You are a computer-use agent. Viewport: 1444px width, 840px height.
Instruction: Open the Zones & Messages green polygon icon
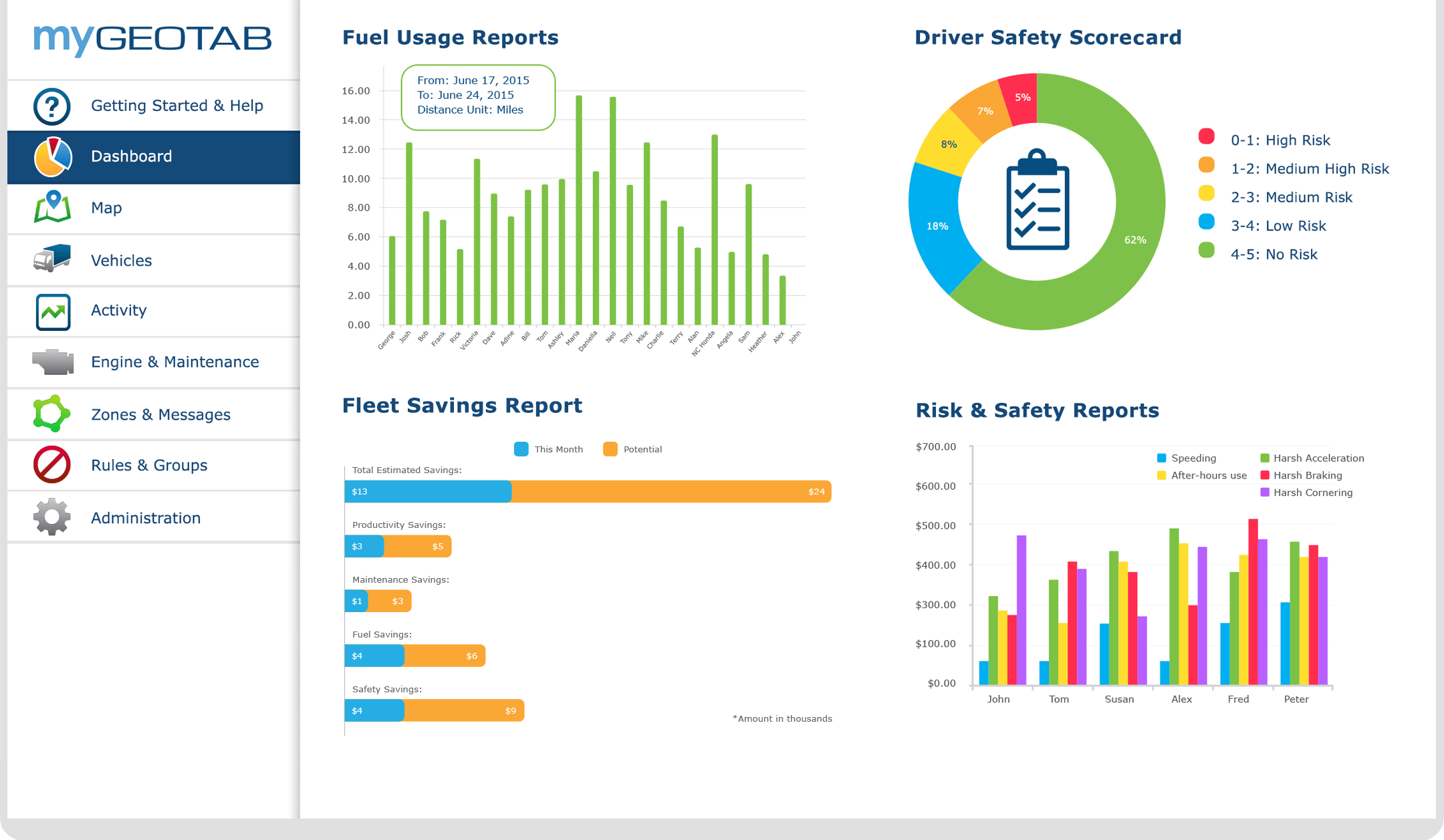51,414
